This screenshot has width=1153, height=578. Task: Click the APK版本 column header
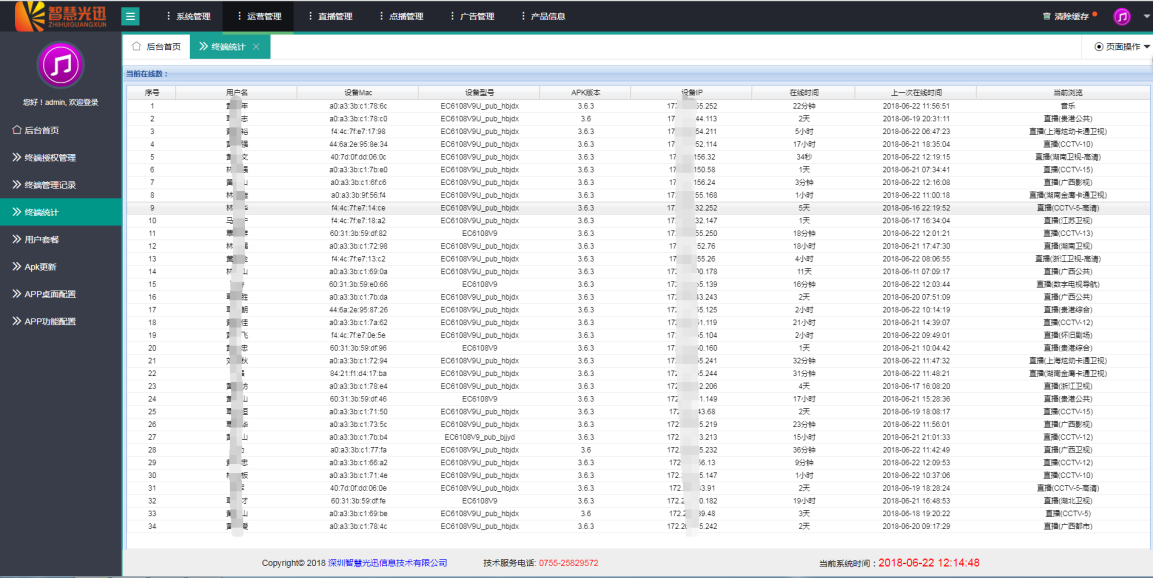pos(585,93)
